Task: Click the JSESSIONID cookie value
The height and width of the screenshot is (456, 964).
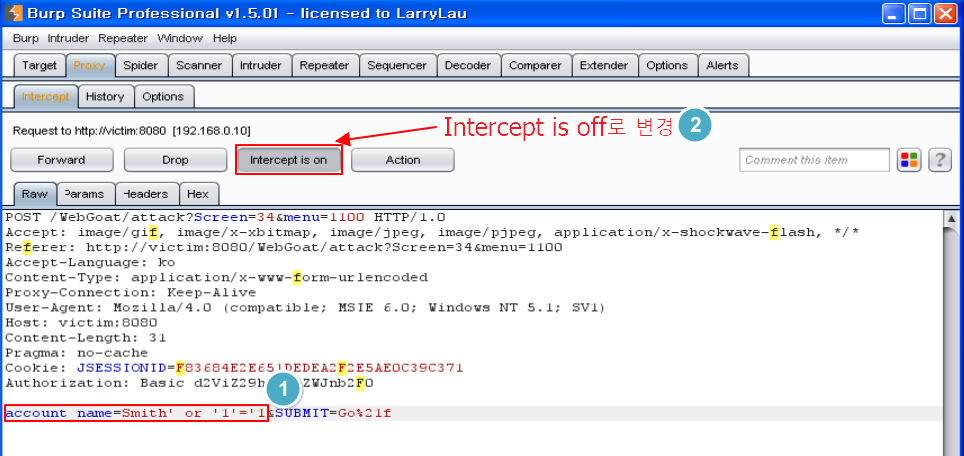Action: 319,368
